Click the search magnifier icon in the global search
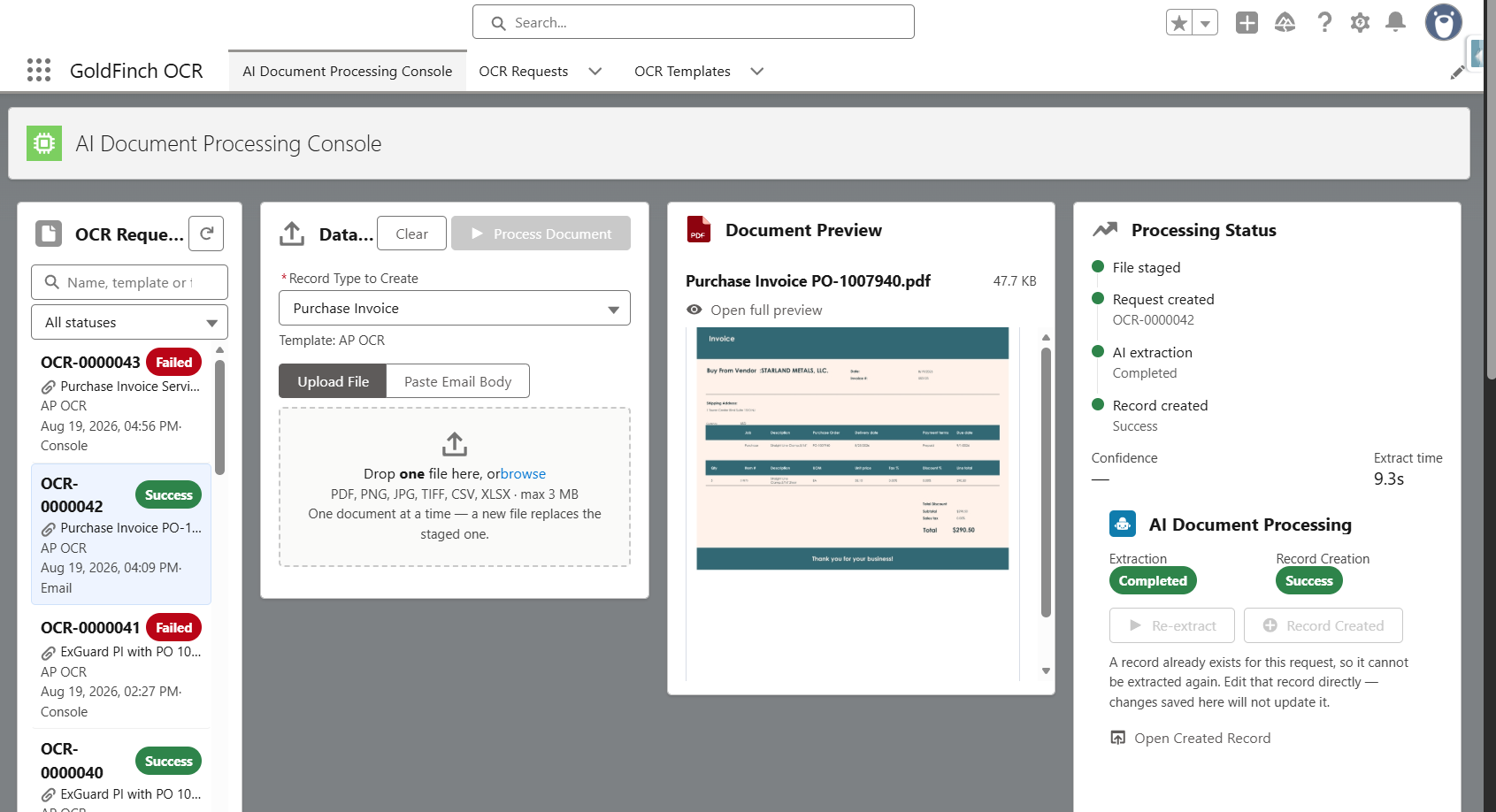The width and height of the screenshot is (1496, 812). [499, 23]
